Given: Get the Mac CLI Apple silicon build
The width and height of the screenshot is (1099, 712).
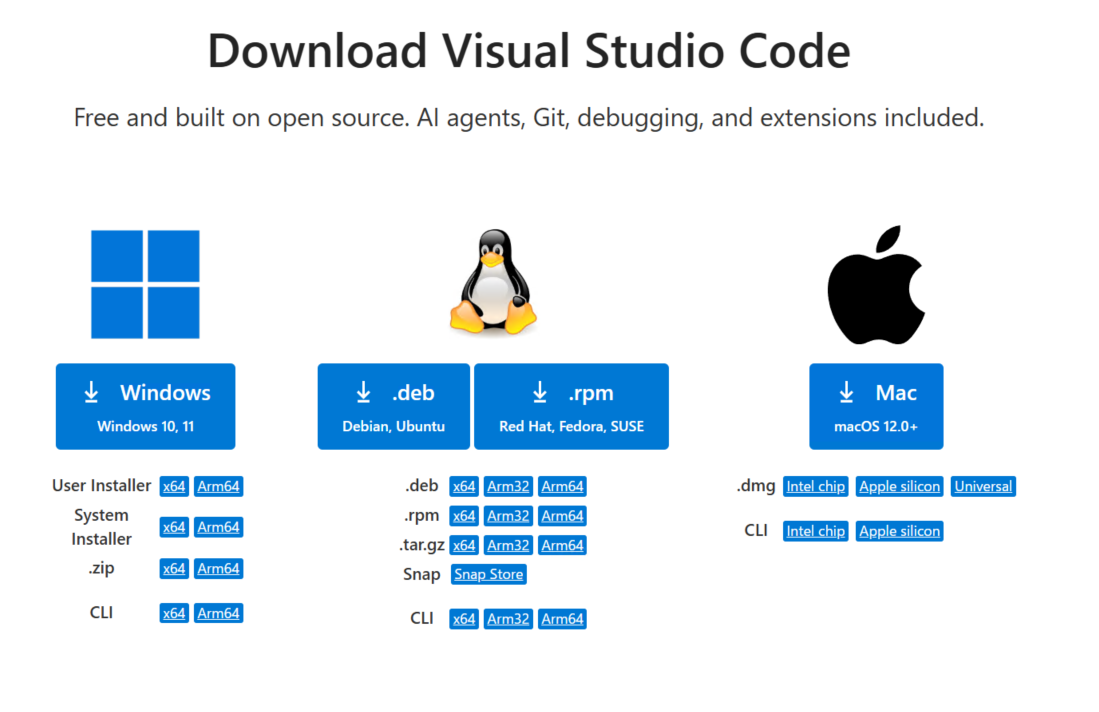Looking at the screenshot, I should (899, 531).
